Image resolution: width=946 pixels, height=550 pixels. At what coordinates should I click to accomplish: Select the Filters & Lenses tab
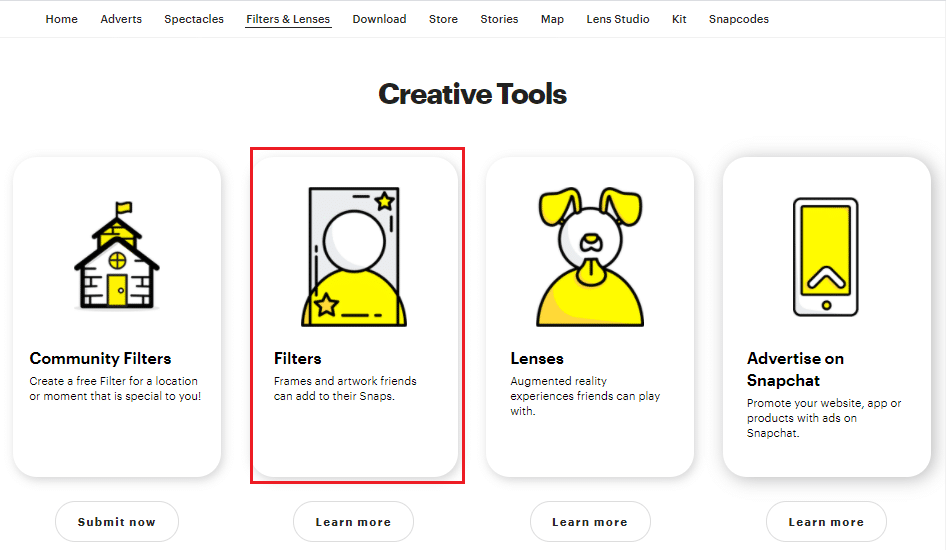coord(288,19)
